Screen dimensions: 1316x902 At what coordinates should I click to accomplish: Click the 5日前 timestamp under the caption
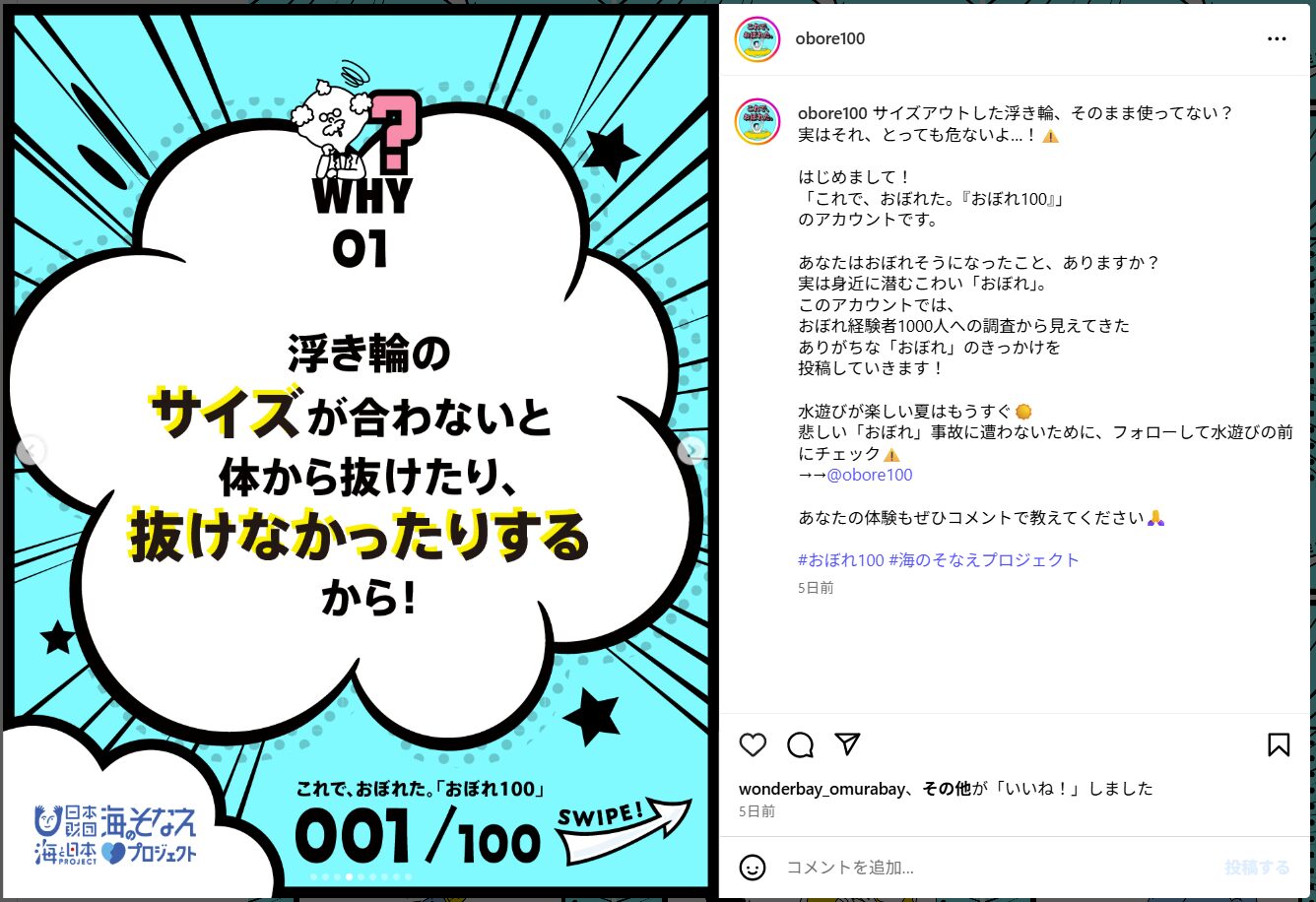[816, 588]
